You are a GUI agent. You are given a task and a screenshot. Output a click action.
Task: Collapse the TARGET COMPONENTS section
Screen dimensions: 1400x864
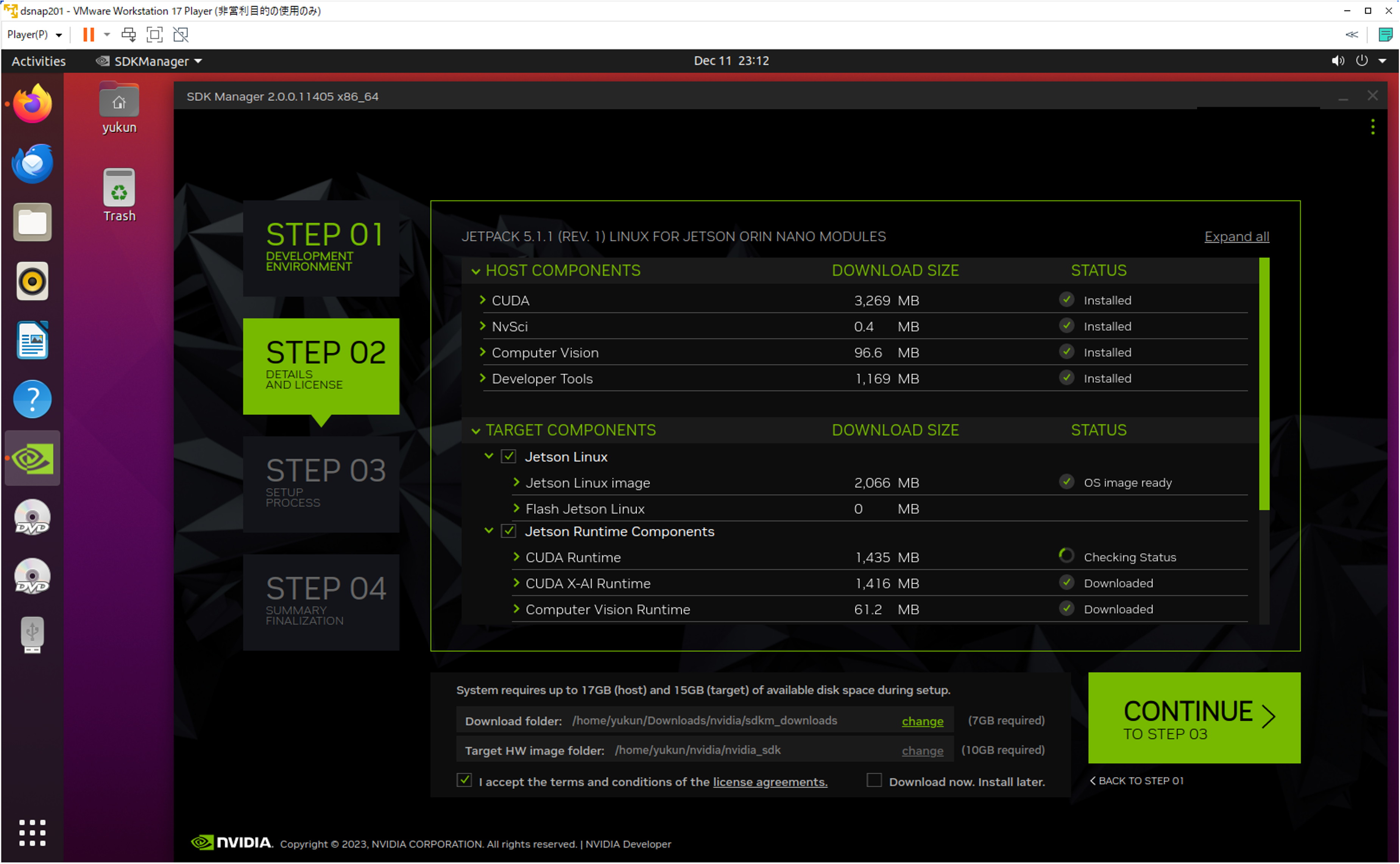(x=475, y=431)
